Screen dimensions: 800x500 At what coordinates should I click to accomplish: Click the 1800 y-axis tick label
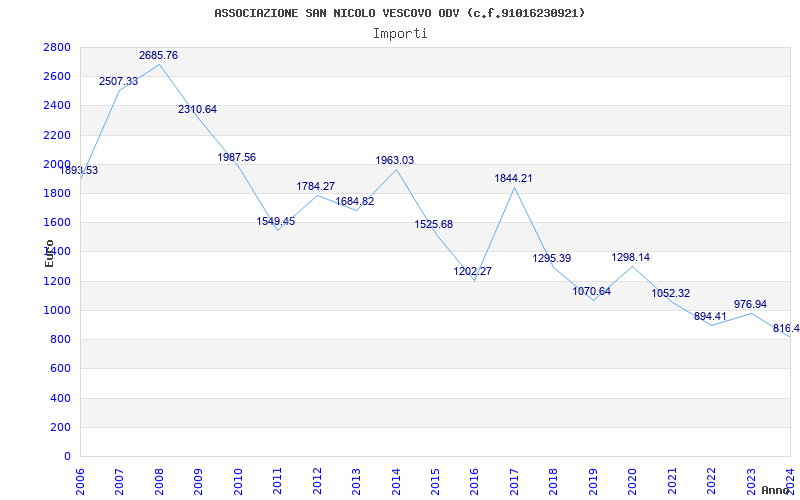[57, 193]
